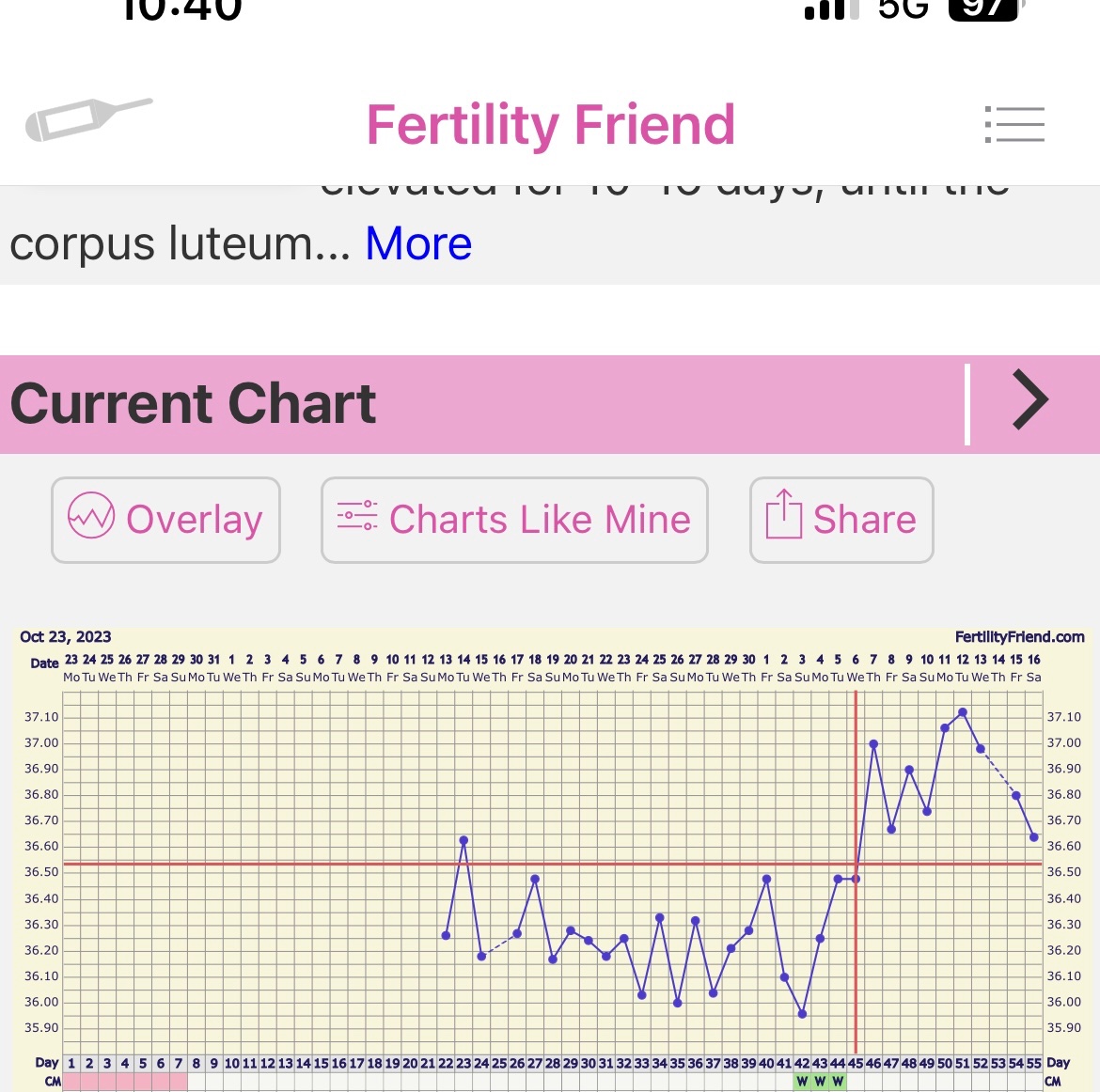Tap the pink menstruation cell for day 1
This screenshot has height=1092, width=1100.
71,1082
